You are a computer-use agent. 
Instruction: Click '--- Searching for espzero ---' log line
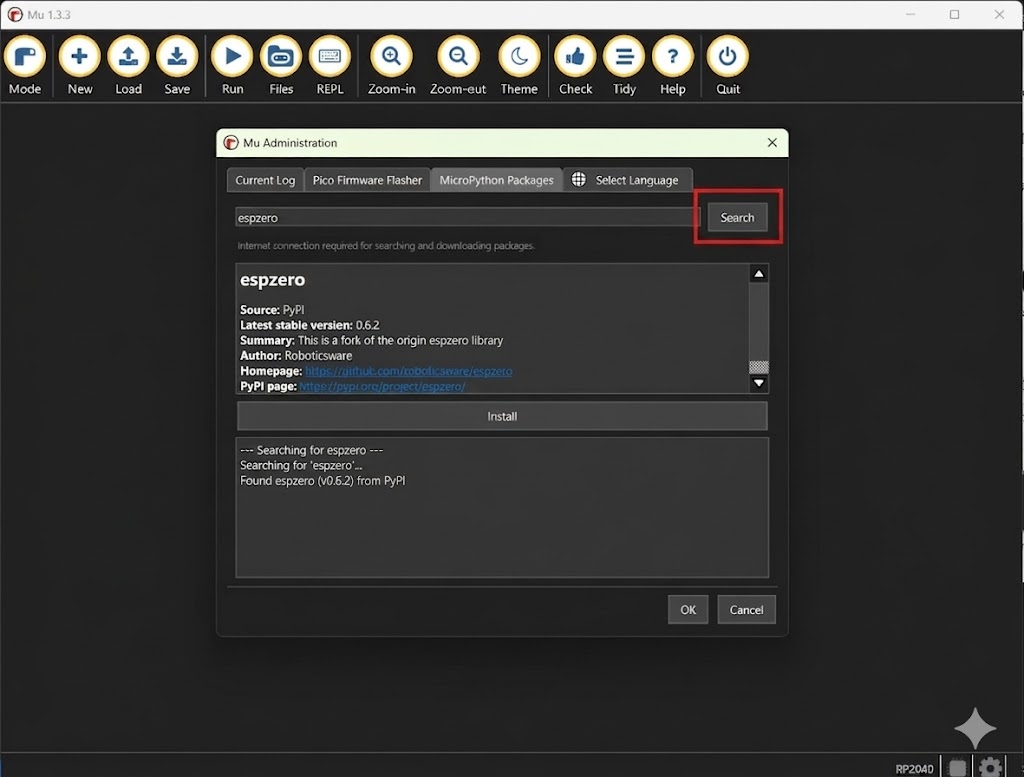pyautogui.click(x=312, y=450)
